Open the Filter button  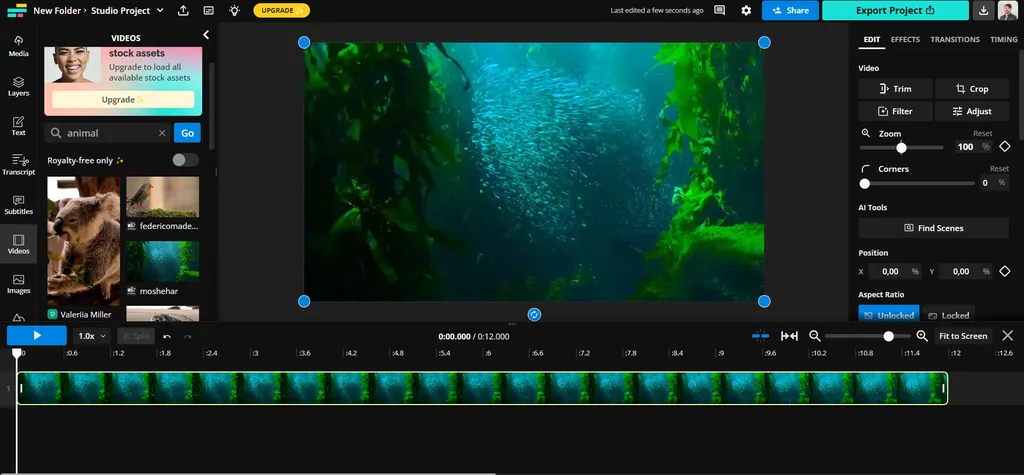895,111
